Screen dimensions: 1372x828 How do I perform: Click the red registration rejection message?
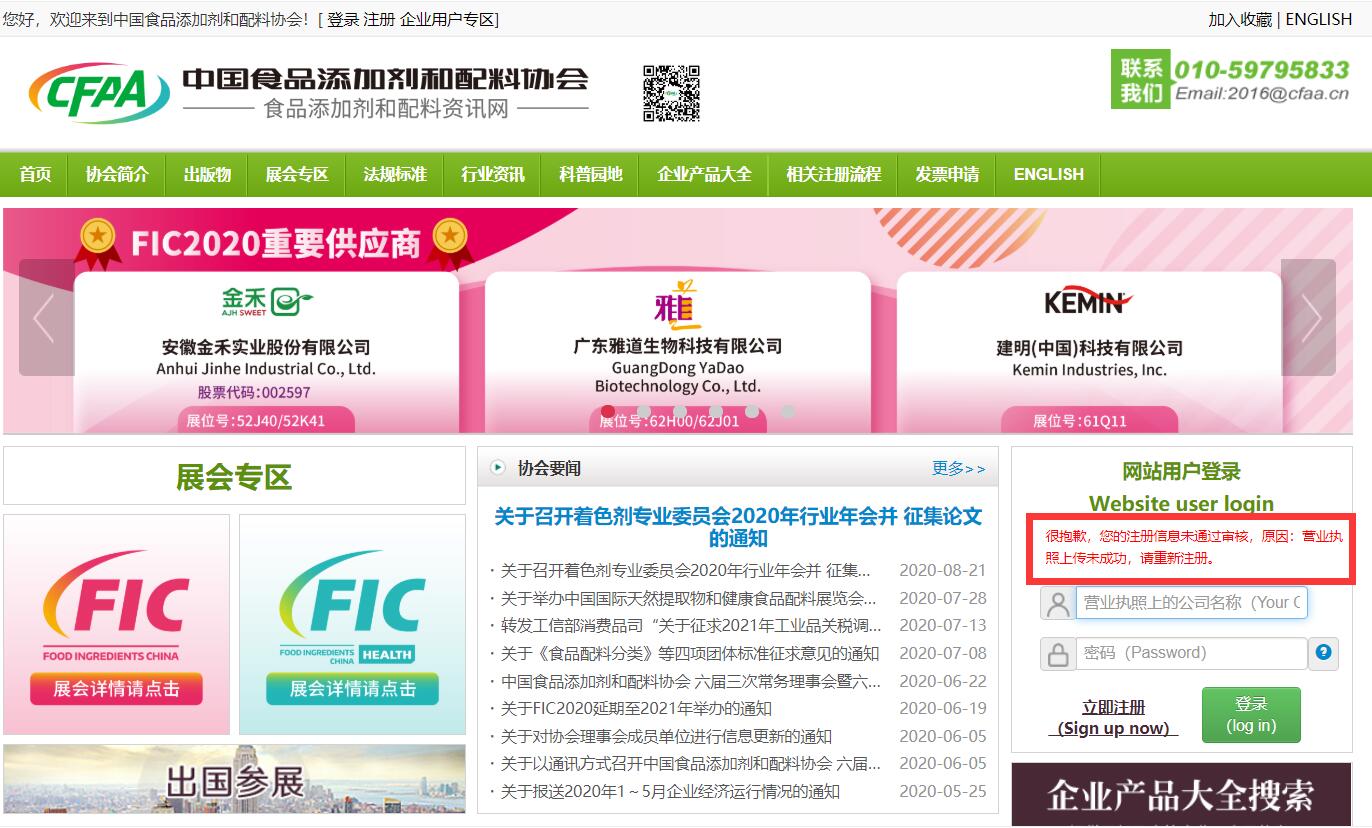click(x=1193, y=547)
